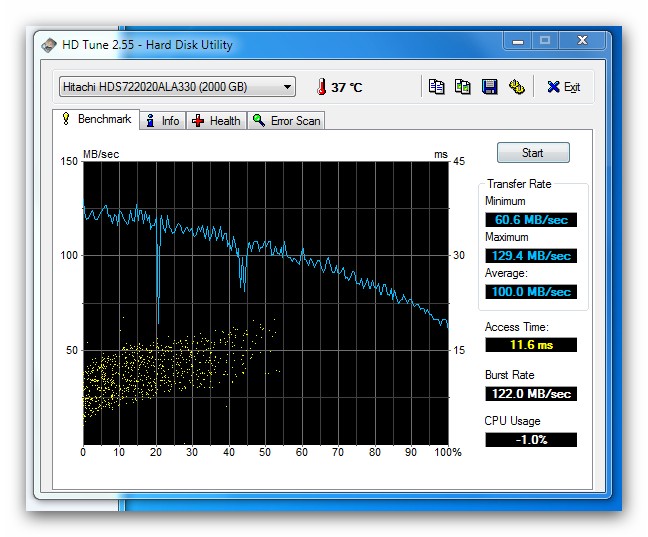The width and height of the screenshot is (648, 537).
Task: Click the ms axis label on graph
Action: [x=441, y=154]
